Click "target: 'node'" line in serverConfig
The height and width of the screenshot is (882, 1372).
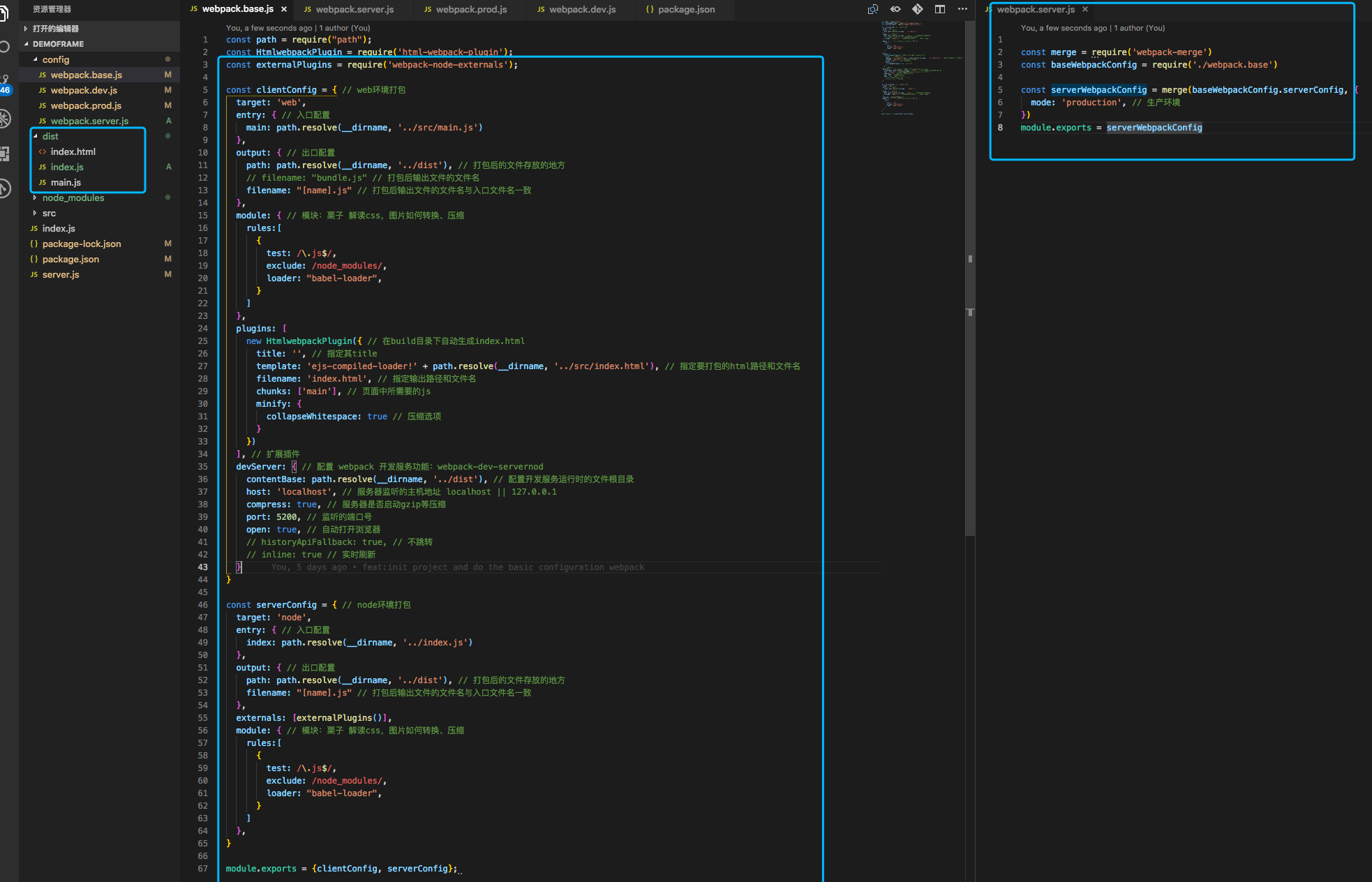tap(273, 618)
